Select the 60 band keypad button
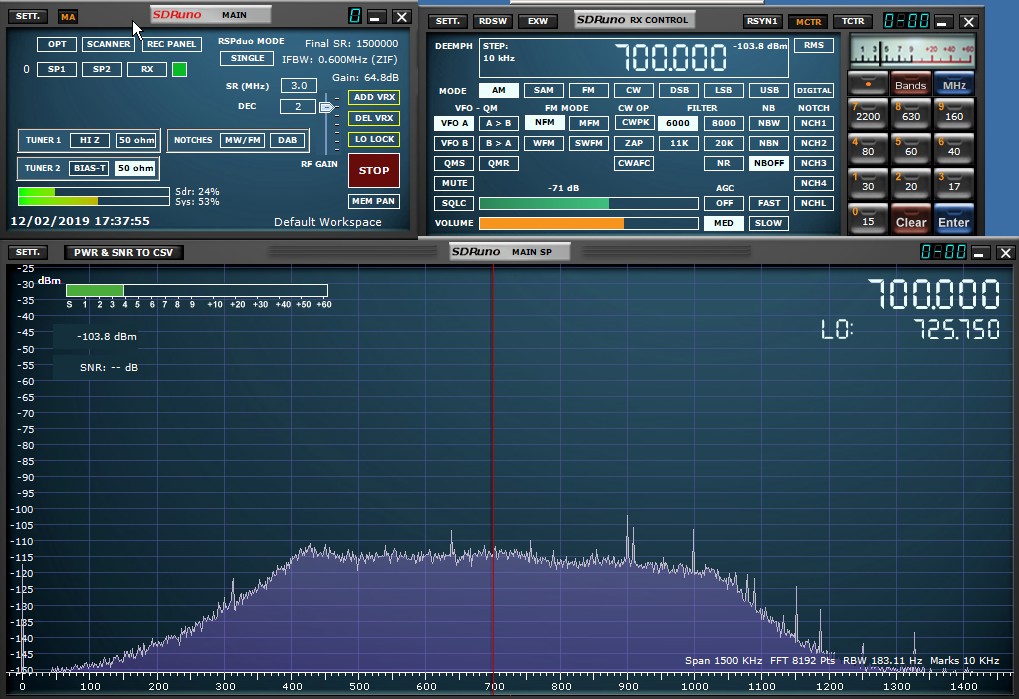Screen dimensions: 1019x699 (911, 149)
